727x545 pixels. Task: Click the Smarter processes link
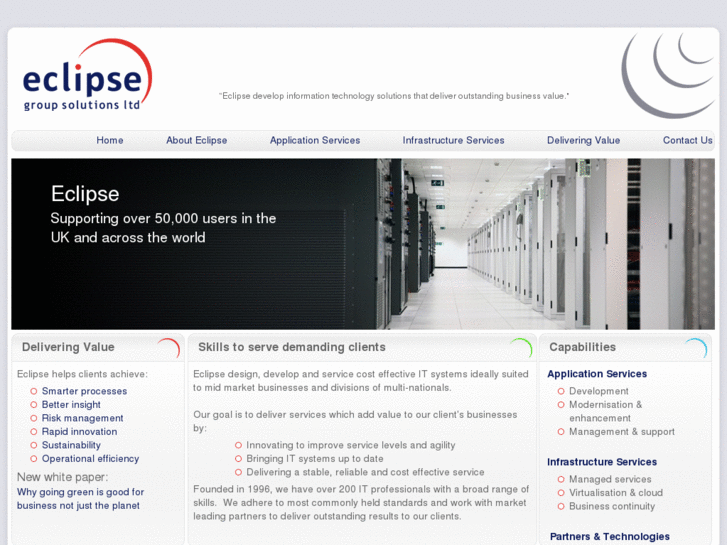(x=84, y=391)
